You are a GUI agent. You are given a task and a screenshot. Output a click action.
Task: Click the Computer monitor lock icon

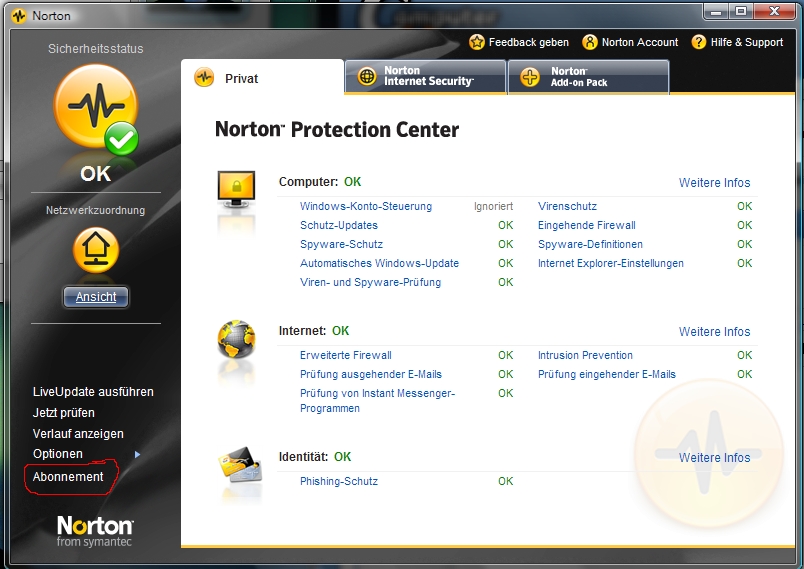click(x=236, y=189)
